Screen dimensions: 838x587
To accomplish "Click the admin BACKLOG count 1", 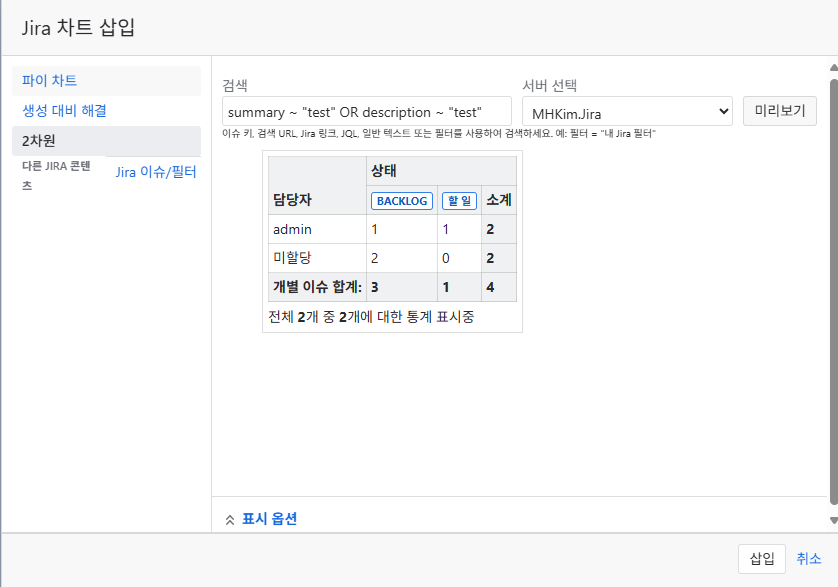I will (x=375, y=229).
